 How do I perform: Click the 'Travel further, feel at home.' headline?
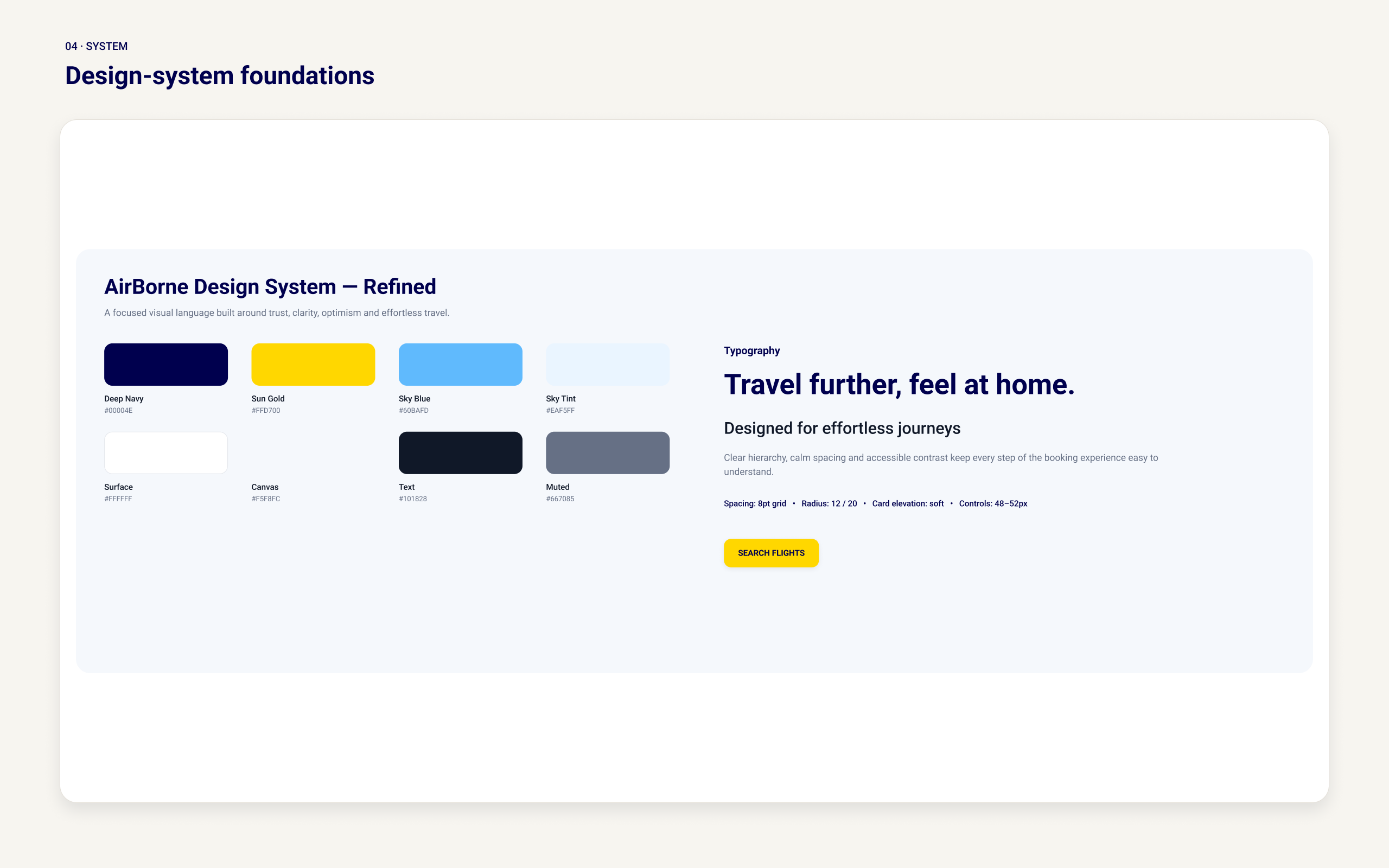(x=899, y=384)
